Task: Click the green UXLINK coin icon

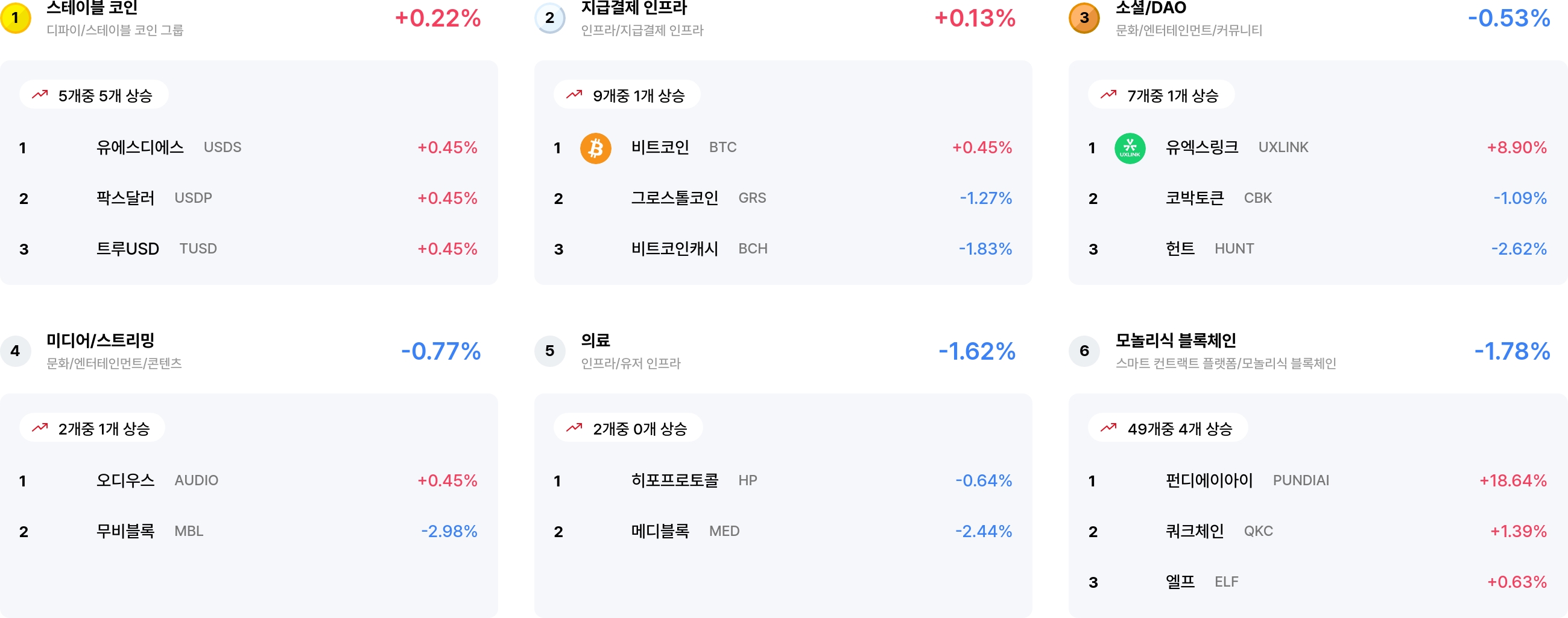Action: click(x=1130, y=148)
